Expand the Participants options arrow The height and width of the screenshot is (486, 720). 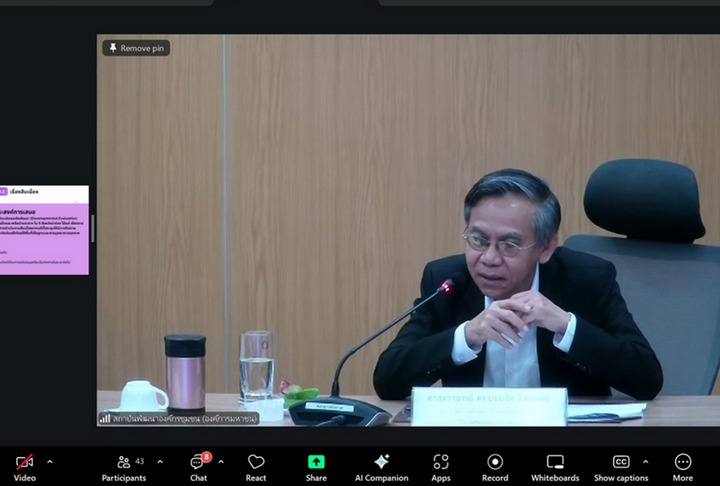pyautogui.click(x=160, y=462)
